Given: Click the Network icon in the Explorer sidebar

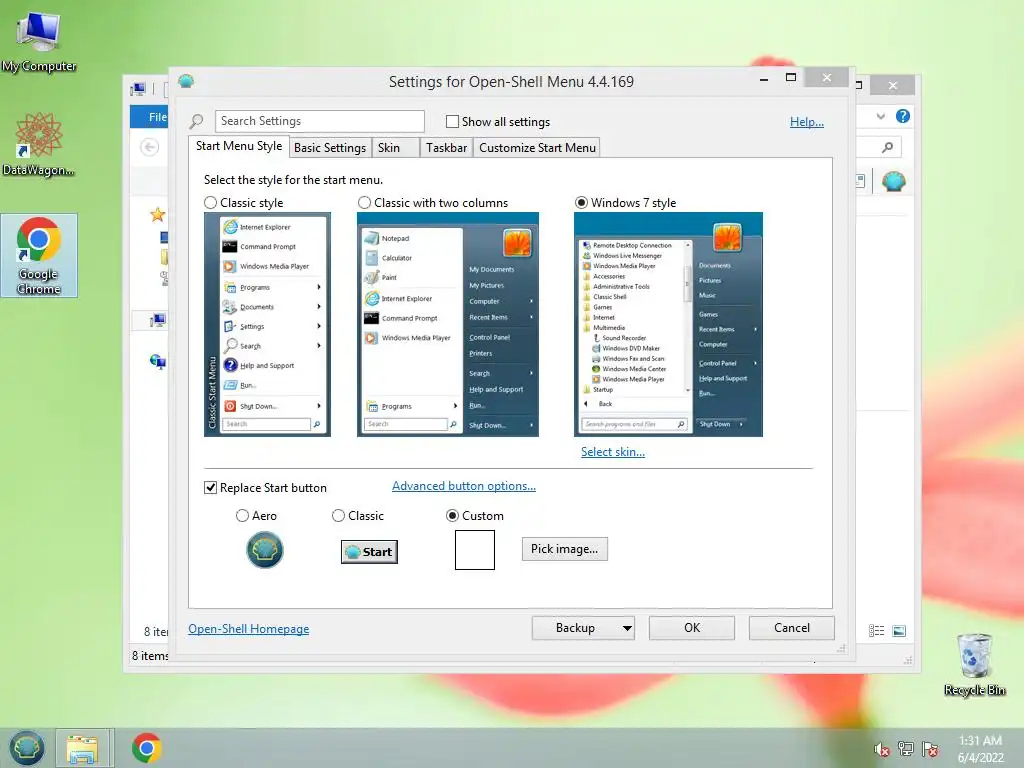Looking at the screenshot, I should [158, 361].
